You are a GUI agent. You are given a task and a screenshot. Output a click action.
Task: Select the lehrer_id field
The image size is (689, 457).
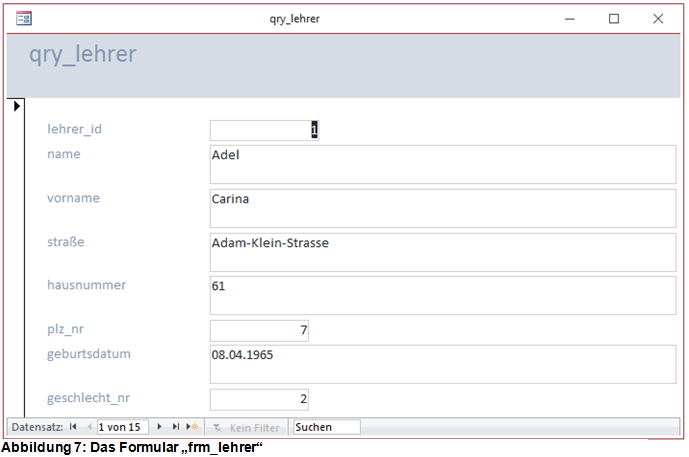pos(264,130)
